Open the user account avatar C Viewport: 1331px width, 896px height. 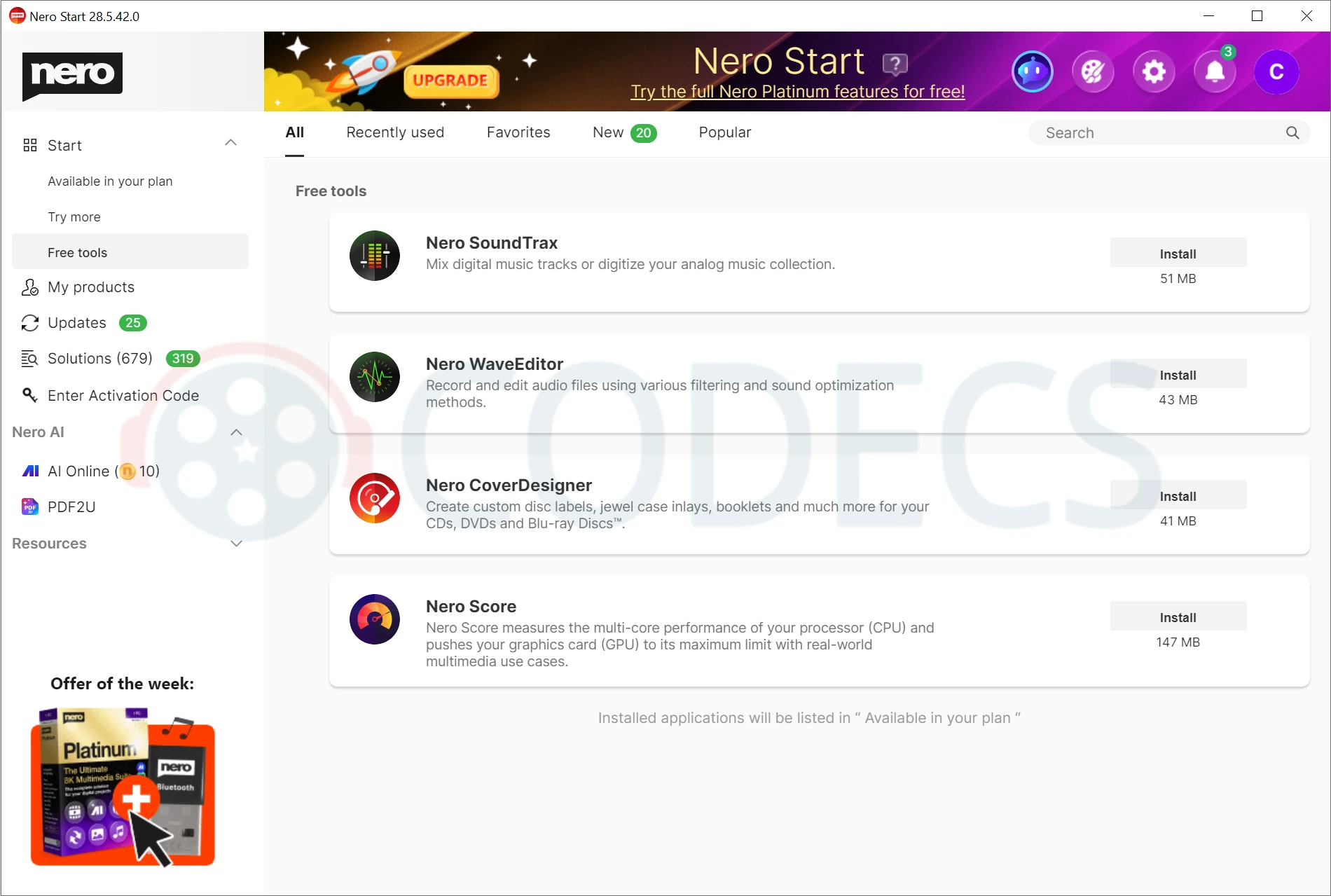coord(1276,71)
